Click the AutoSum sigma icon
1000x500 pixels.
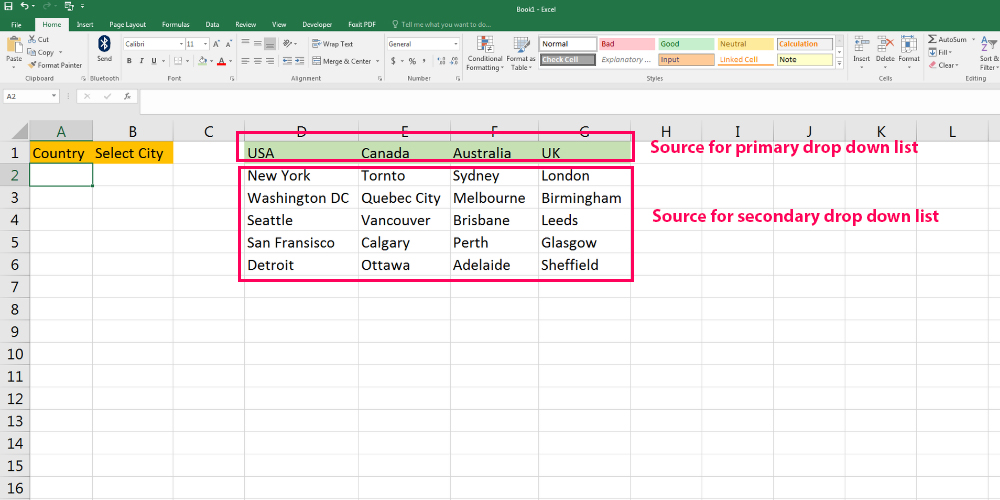pos(932,39)
